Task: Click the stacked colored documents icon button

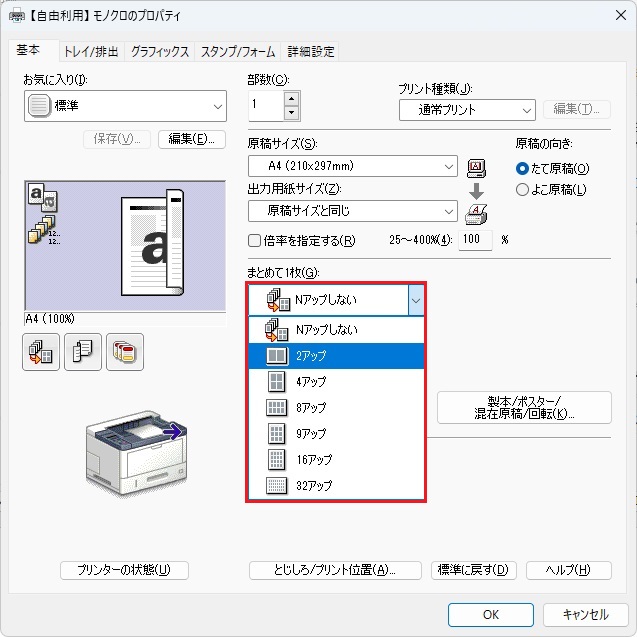Action: coord(125,352)
